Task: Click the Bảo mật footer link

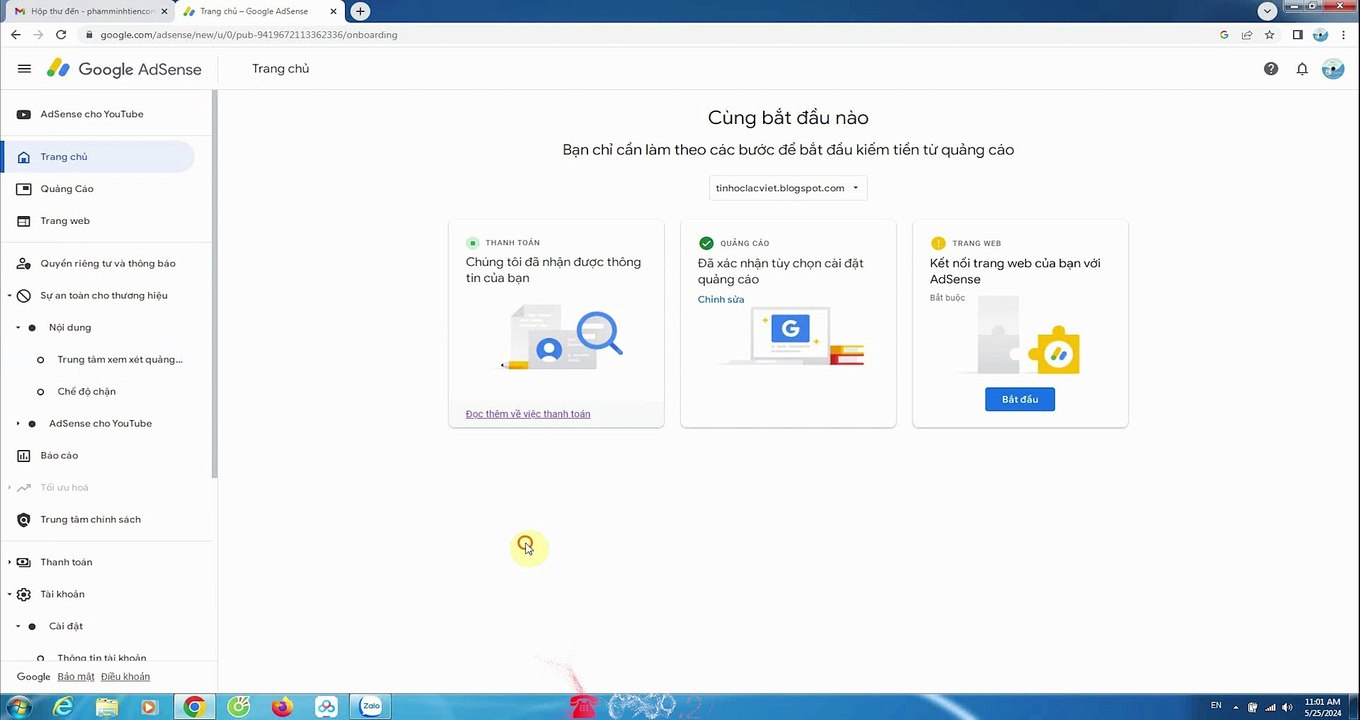Action: pos(76,677)
